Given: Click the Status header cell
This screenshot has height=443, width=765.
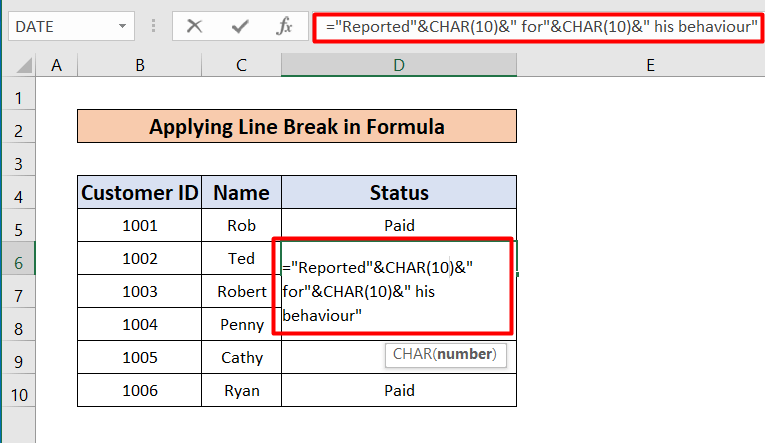Looking at the screenshot, I should [x=399, y=193].
